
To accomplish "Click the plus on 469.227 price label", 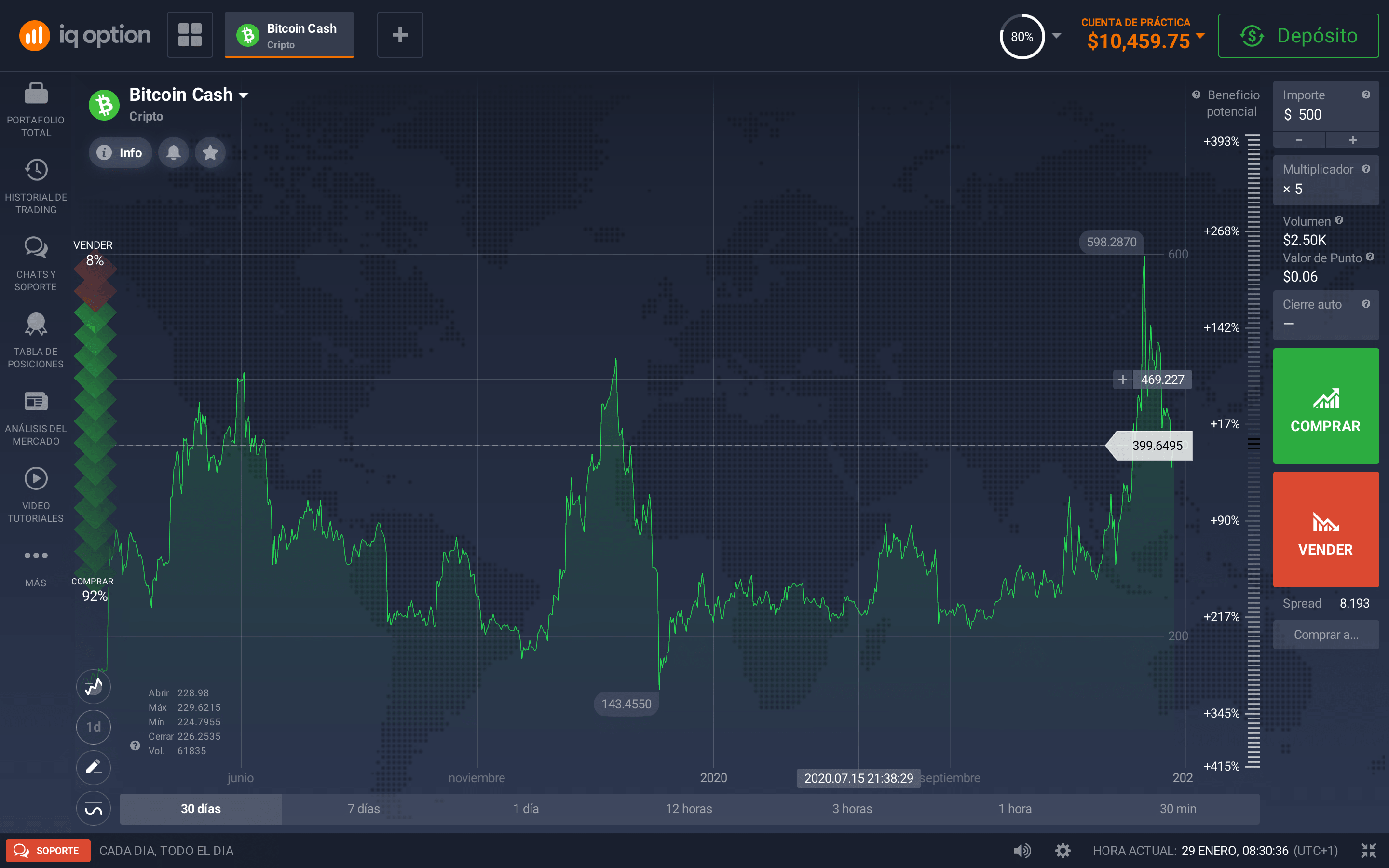I will (1123, 380).
